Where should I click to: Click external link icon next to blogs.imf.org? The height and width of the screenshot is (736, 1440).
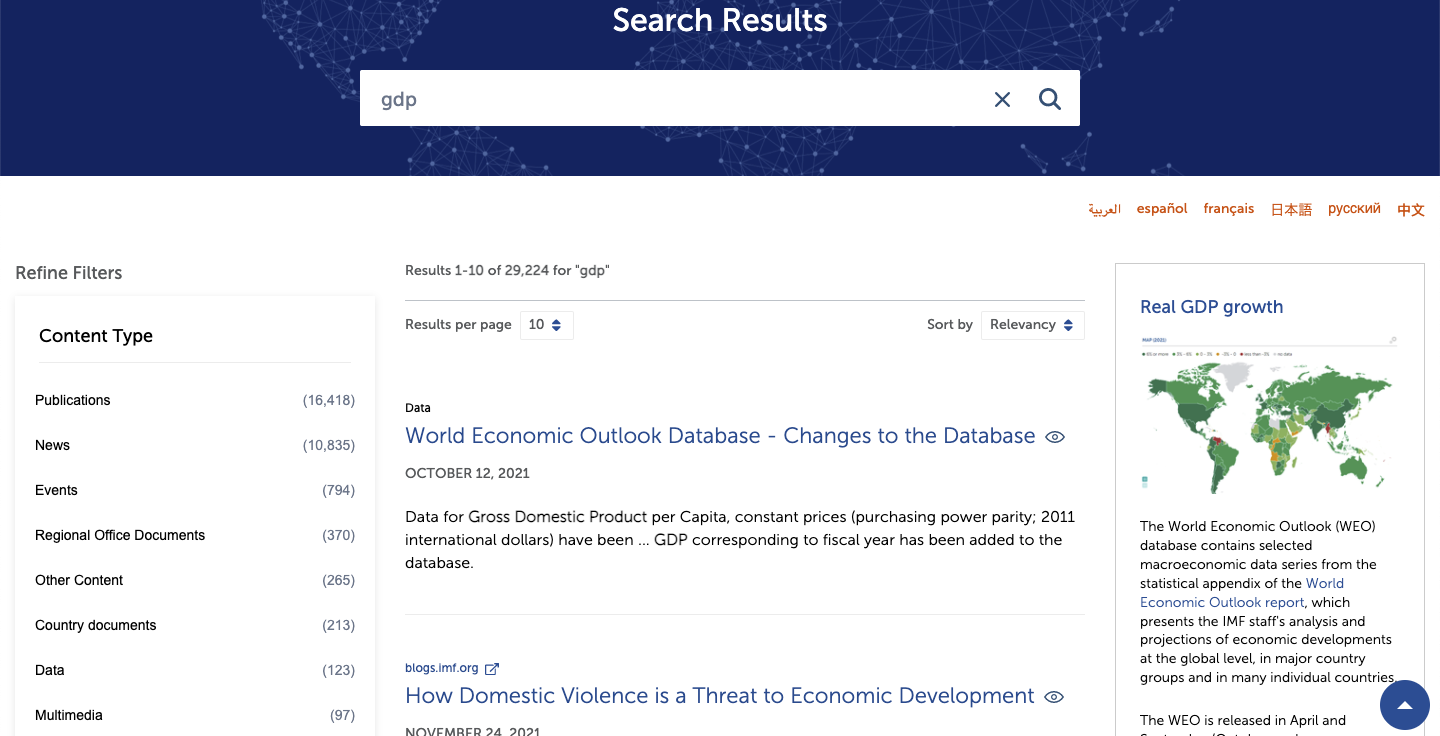(x=491, y=668)
